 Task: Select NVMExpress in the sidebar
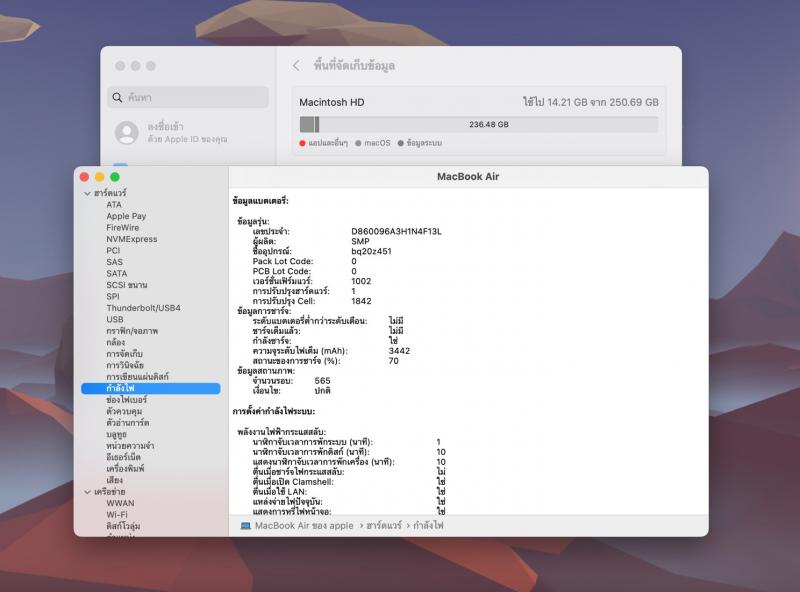coord(132,239)
